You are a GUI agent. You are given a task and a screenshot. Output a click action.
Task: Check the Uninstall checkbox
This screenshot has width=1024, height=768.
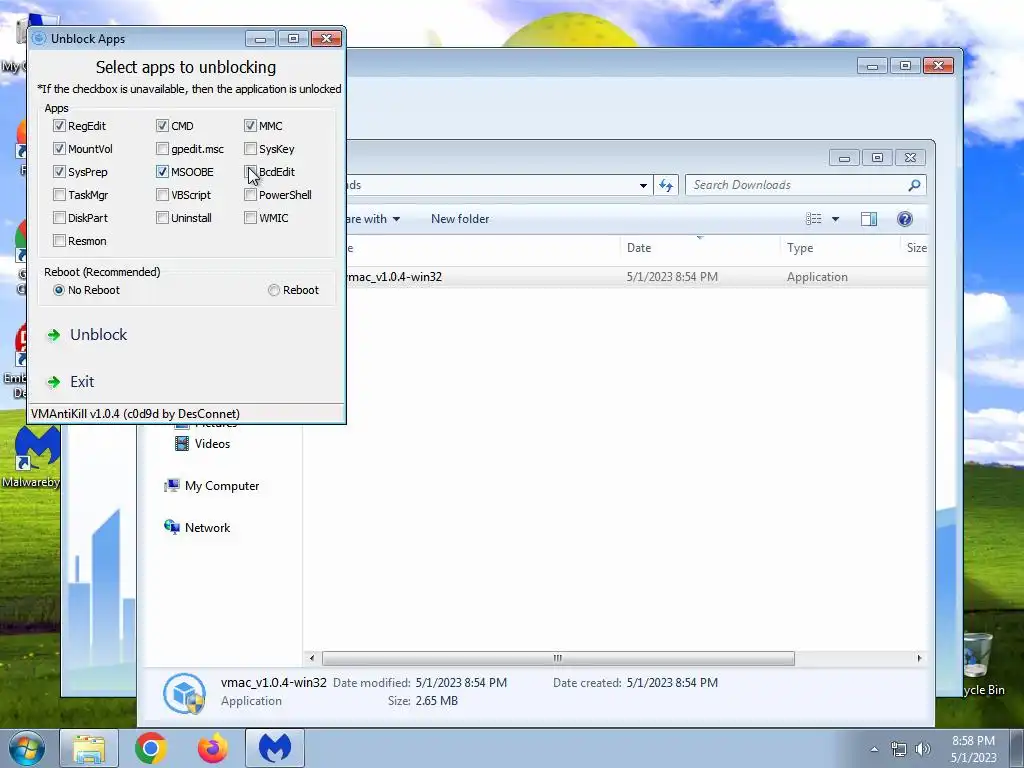163,217
